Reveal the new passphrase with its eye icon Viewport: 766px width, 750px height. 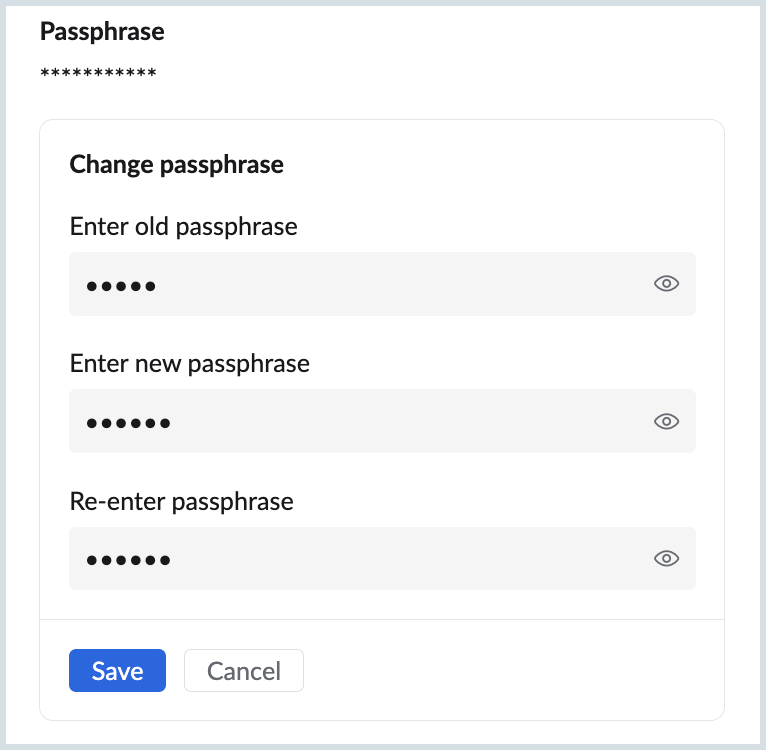click(666, 421)
